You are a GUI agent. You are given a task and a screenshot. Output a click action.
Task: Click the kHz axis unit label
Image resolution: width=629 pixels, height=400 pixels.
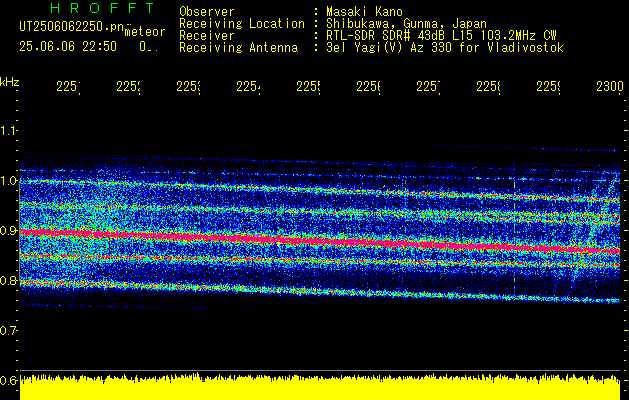point(10,82)
